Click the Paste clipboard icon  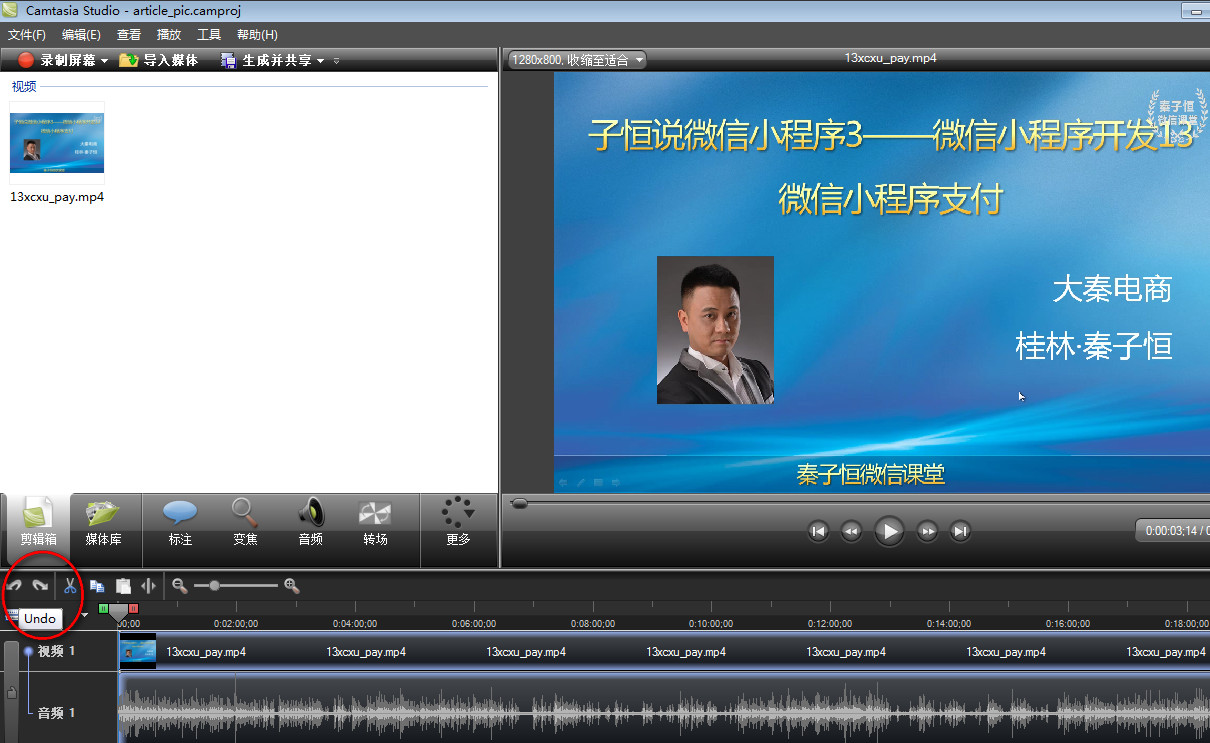pyautogui.click(x=123, y=586)
